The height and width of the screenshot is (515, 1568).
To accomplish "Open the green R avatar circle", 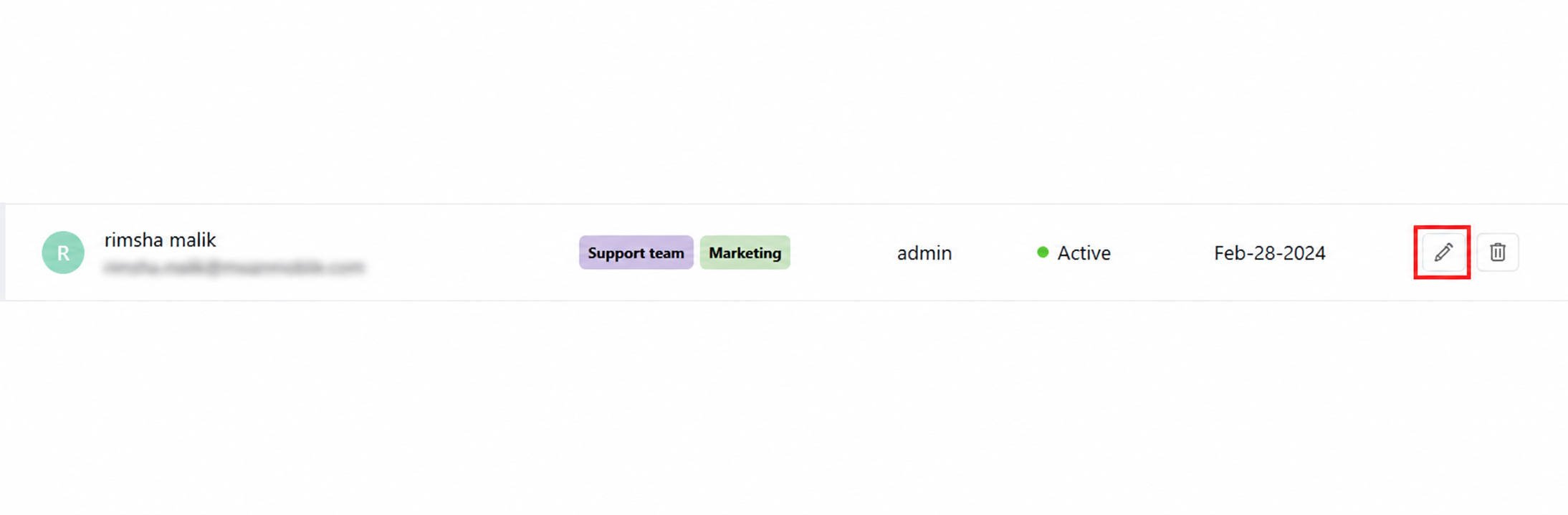I will 63,252.
